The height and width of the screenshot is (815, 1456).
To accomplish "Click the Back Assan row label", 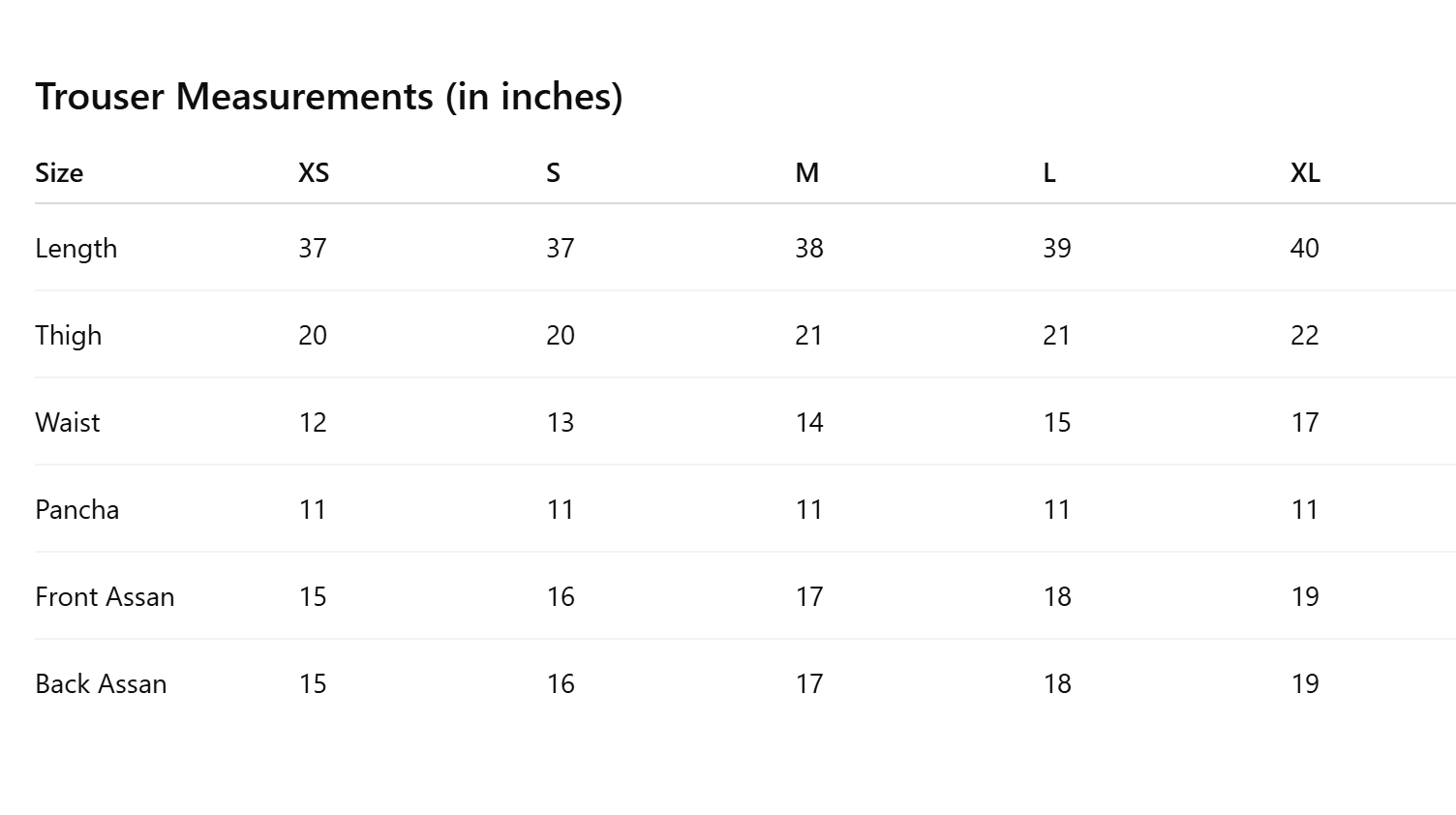I will (x=101, y=684).
